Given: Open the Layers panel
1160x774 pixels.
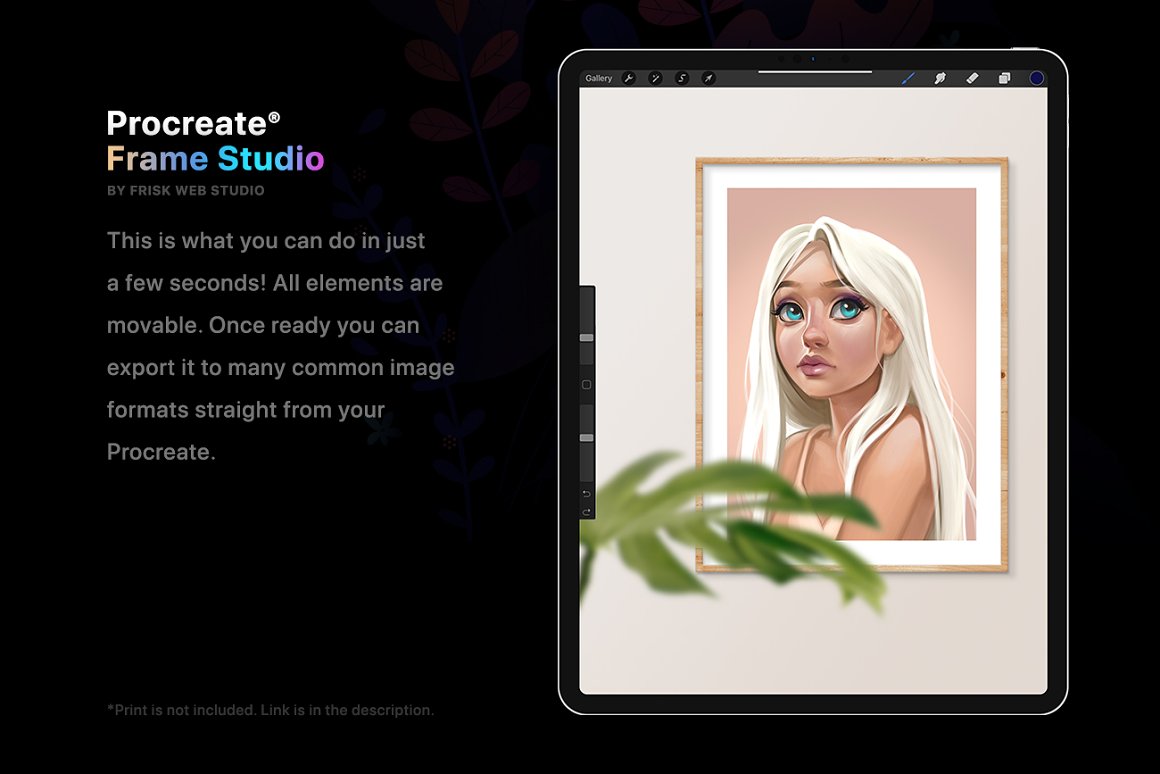Looking at the screenshot, I should pyautogui.click(x=1004, y=78).
